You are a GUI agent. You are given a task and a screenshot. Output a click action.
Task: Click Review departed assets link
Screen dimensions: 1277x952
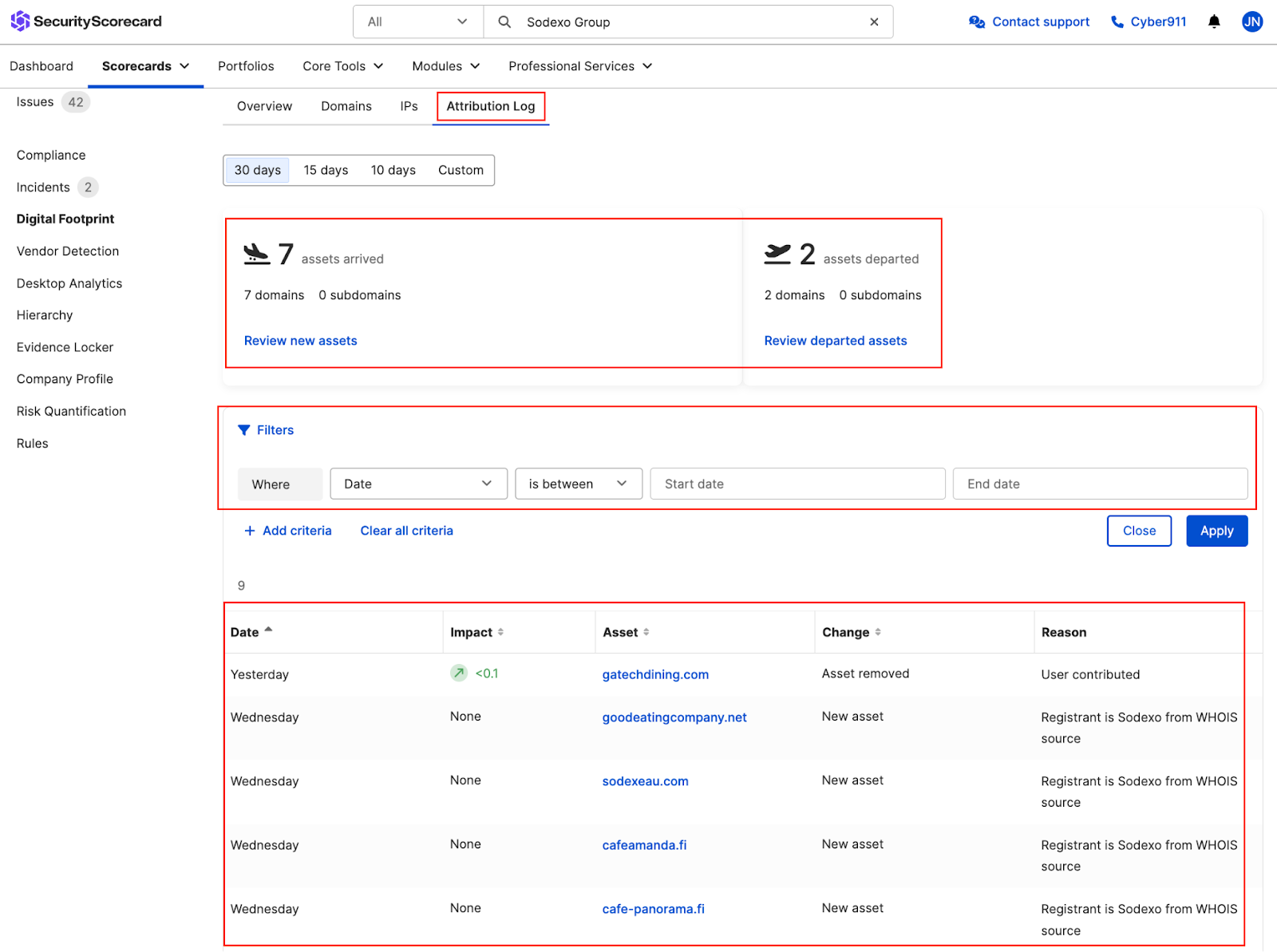(836, 341)
